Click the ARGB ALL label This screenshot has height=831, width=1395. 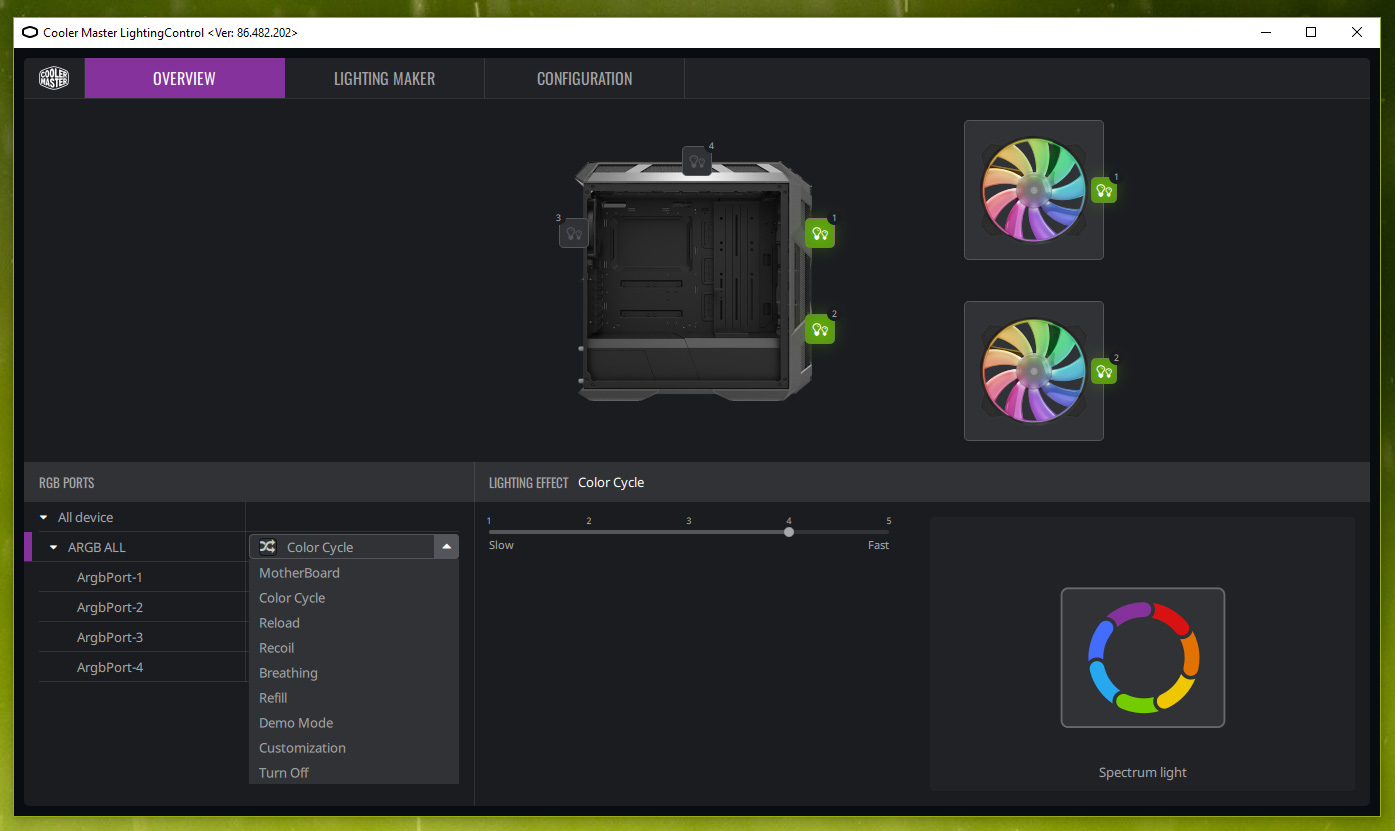97,547
